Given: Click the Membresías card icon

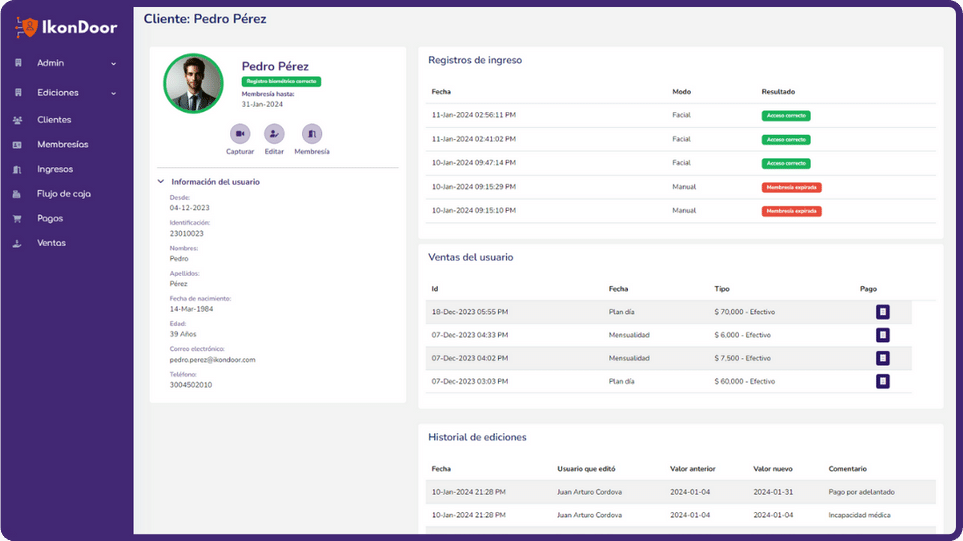Looking at the screenshot, I should tap(17, 145).
